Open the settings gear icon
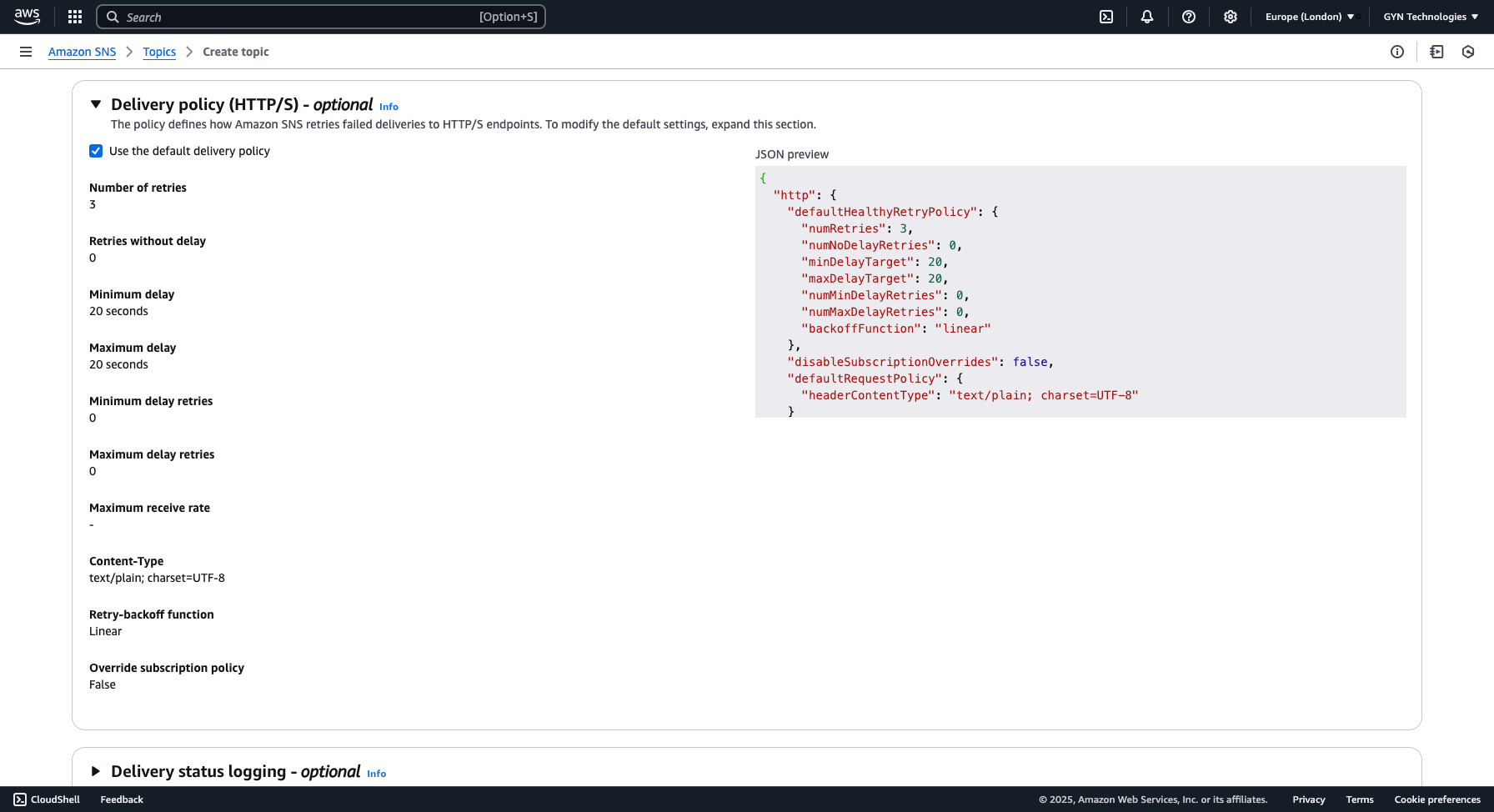Viewport: 1494px width, 812px height. (x=1231, y=17)
